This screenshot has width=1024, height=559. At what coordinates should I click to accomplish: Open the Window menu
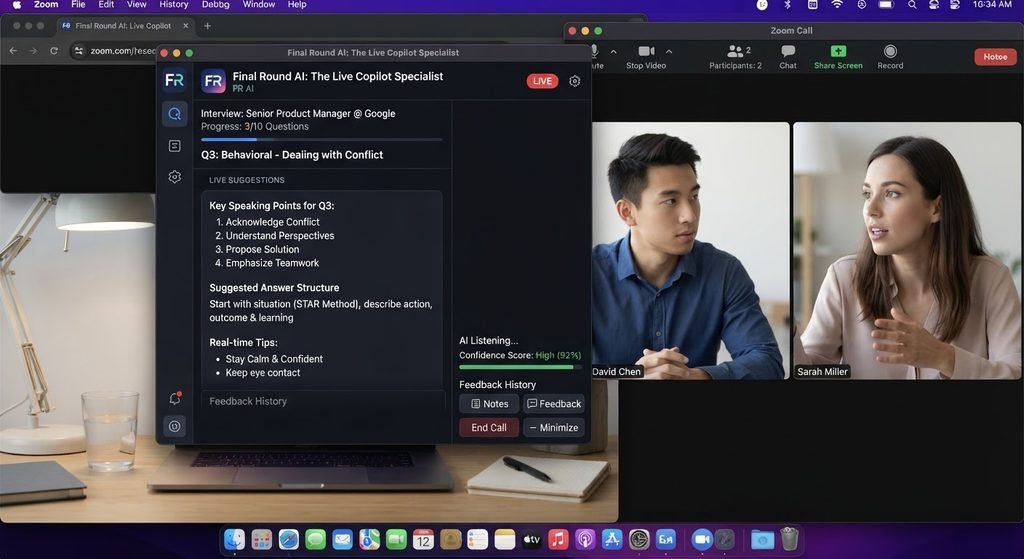[259, 5]
